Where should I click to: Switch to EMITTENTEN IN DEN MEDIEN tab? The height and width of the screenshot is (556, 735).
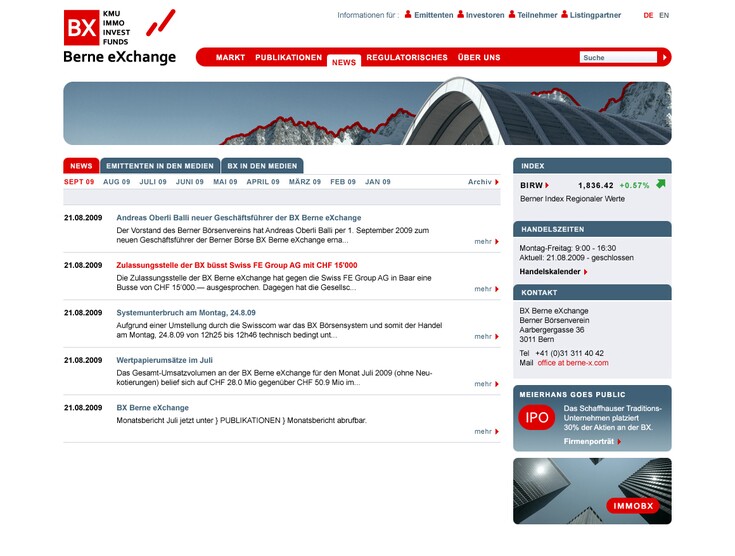coord(160,166)
